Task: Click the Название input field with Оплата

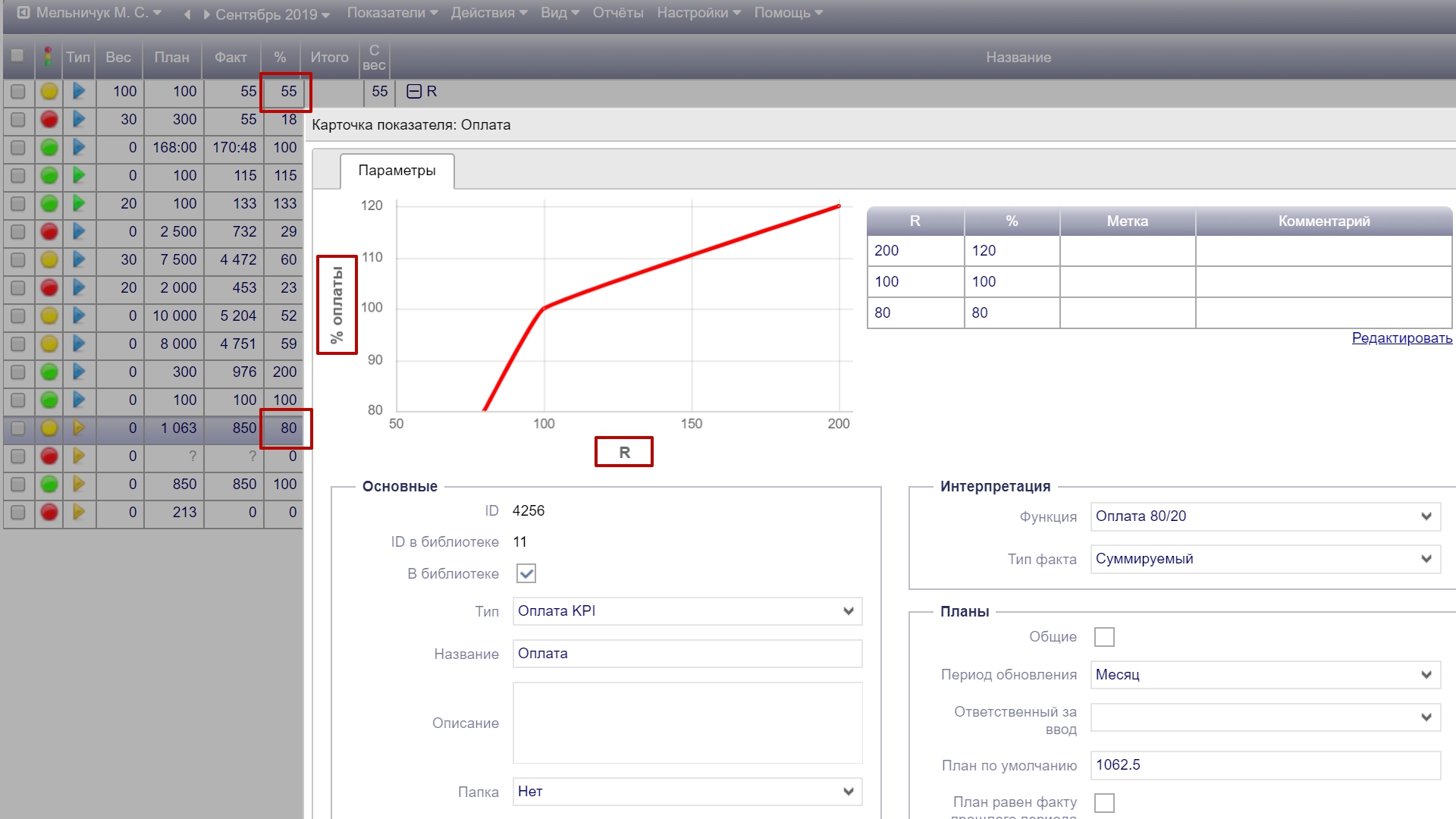Action: pyautogui.click(x=687, y=654)
